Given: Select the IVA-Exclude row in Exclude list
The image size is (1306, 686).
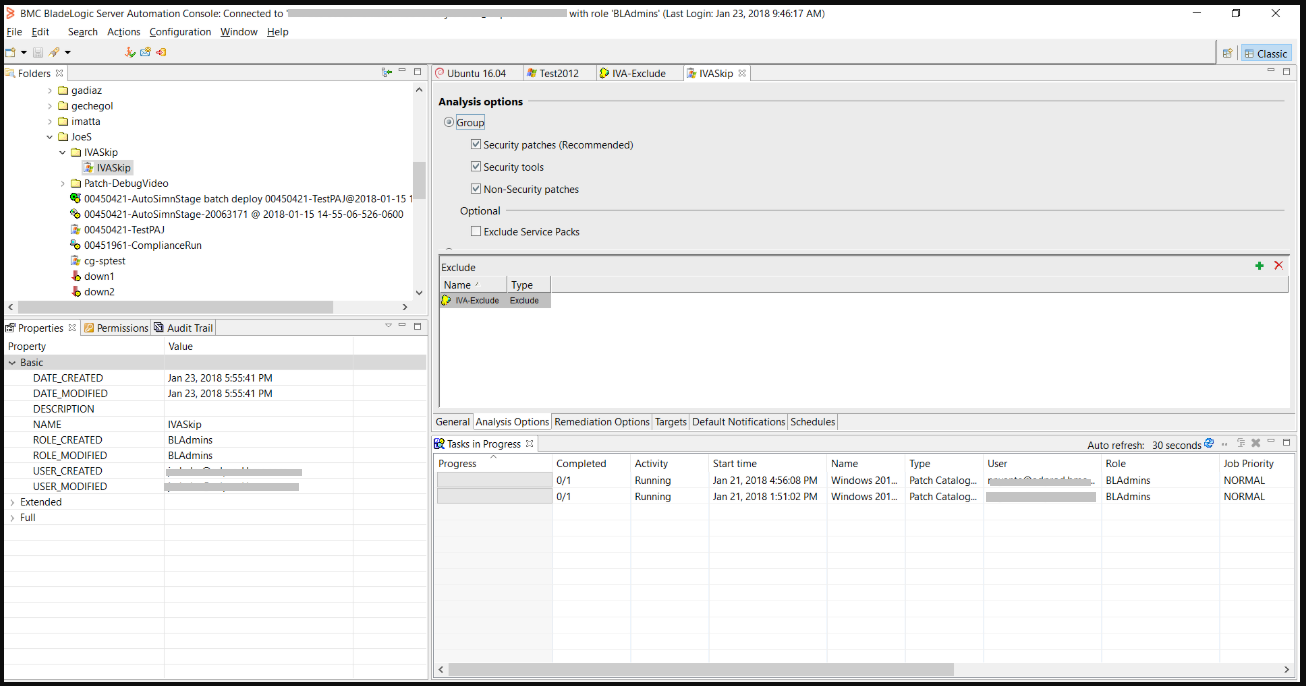Looking at the screenshot, I should (495, 300).
